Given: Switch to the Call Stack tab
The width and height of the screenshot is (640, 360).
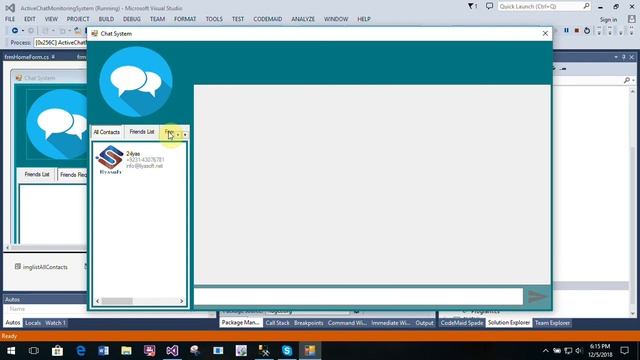Looking at the screenshot, I should [277, 323].
